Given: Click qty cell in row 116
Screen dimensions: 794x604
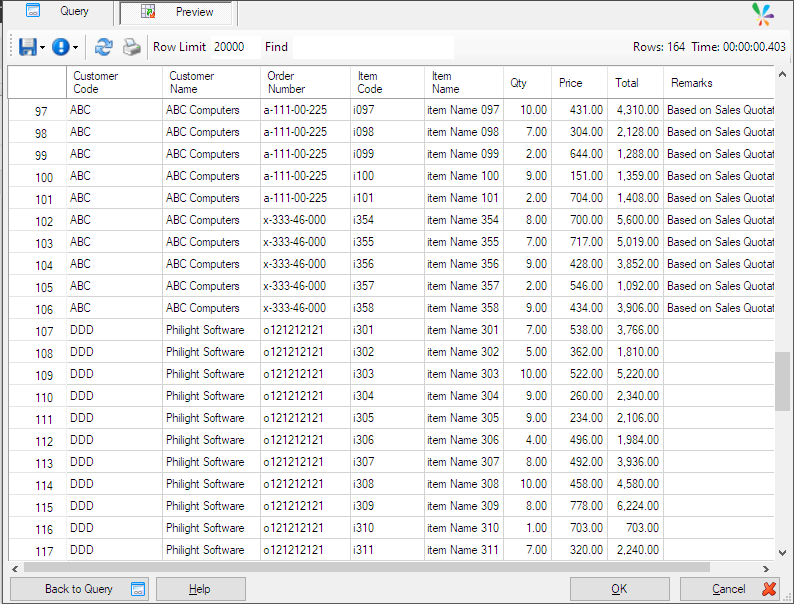Looking at the screenshot, I should click(527, 528).
